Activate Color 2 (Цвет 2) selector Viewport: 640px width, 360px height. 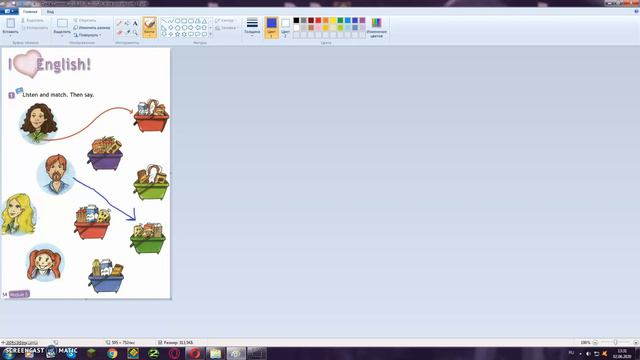285,27
